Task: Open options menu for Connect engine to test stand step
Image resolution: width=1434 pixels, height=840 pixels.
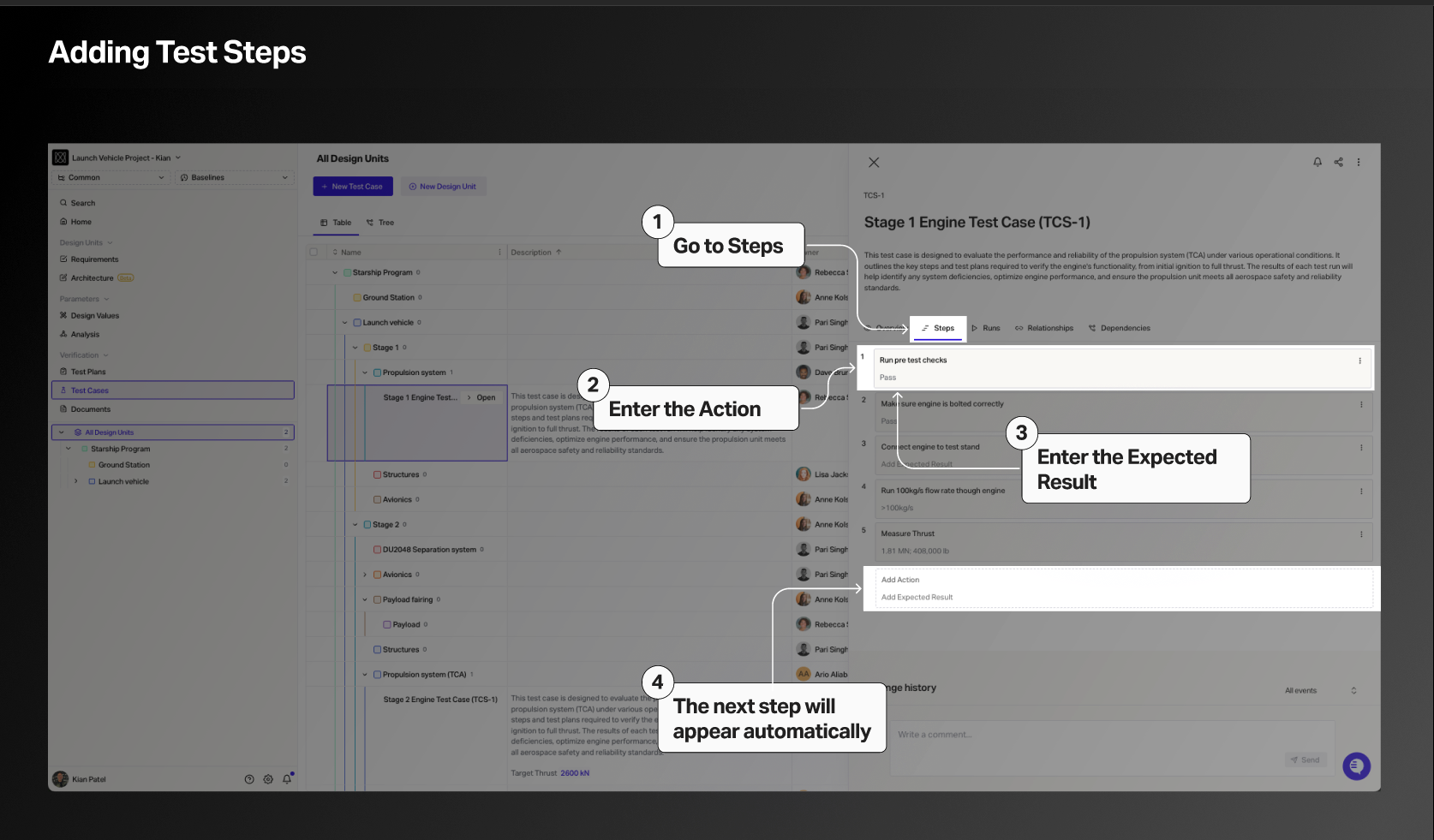Action: tap(1361, 447)
